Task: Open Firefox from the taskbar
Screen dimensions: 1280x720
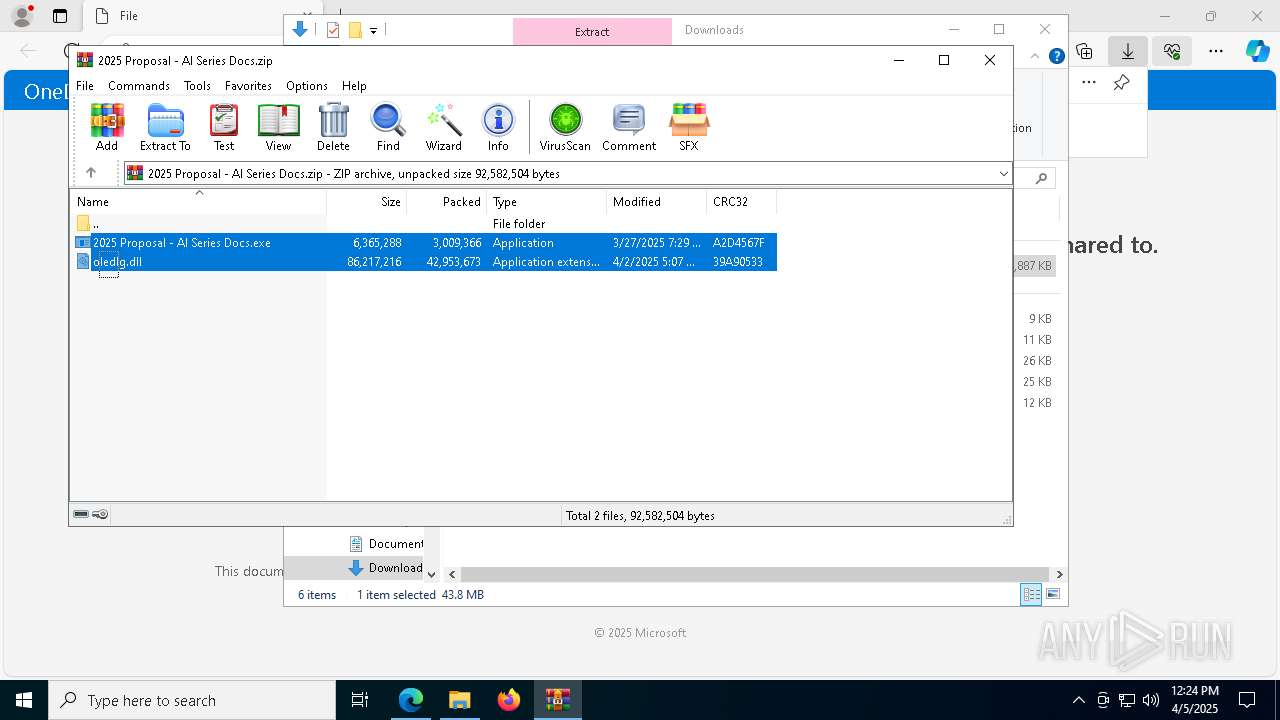Action: click(509, 700)
